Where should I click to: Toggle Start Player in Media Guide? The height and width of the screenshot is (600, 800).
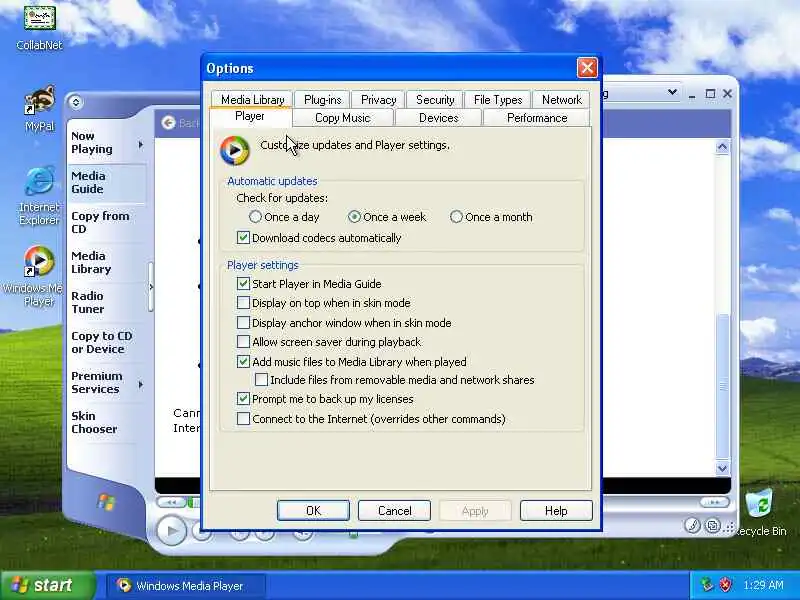pyautogui.click(x=309, y=284)
